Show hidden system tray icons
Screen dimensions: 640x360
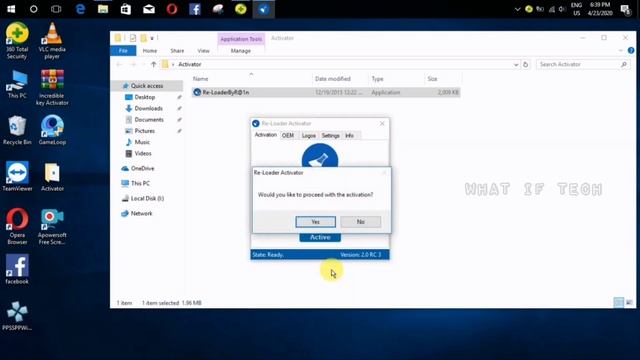[x=517, y=9]
